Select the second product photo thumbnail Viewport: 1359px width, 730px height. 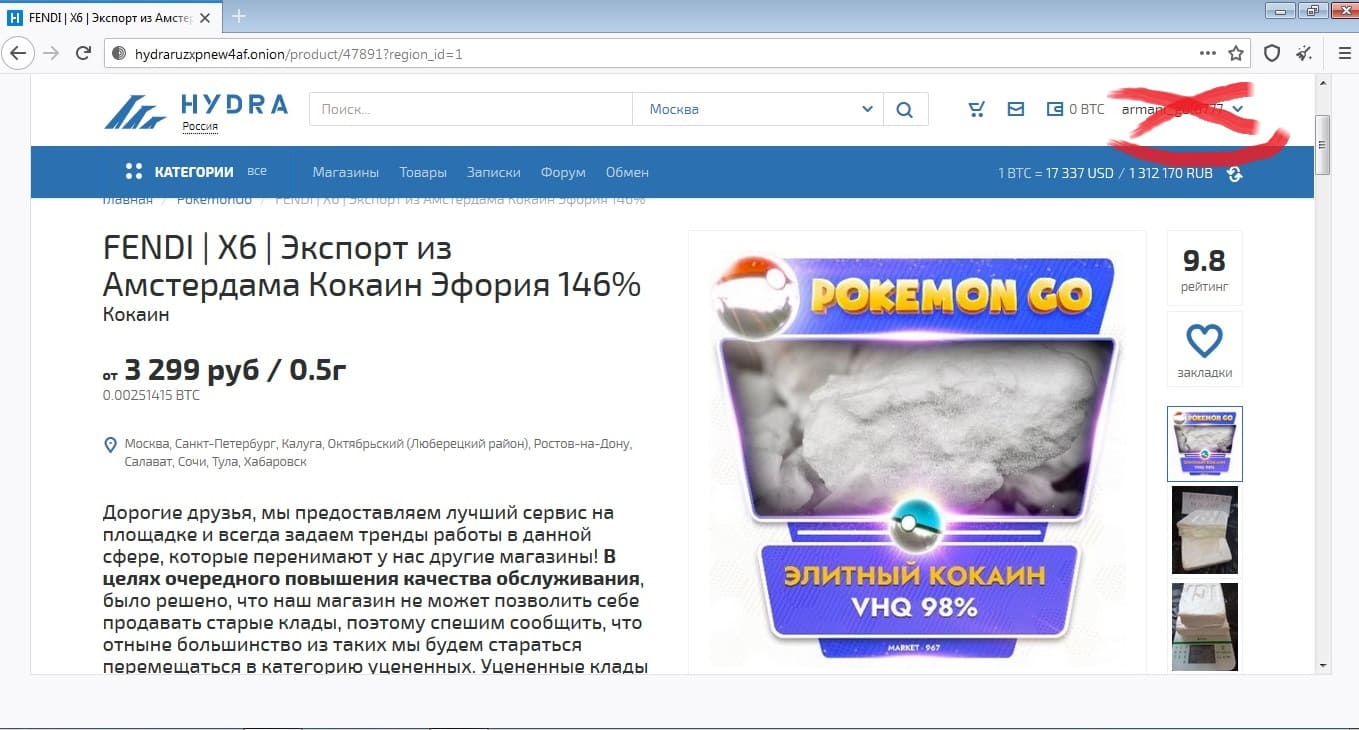pos(1204,530)
